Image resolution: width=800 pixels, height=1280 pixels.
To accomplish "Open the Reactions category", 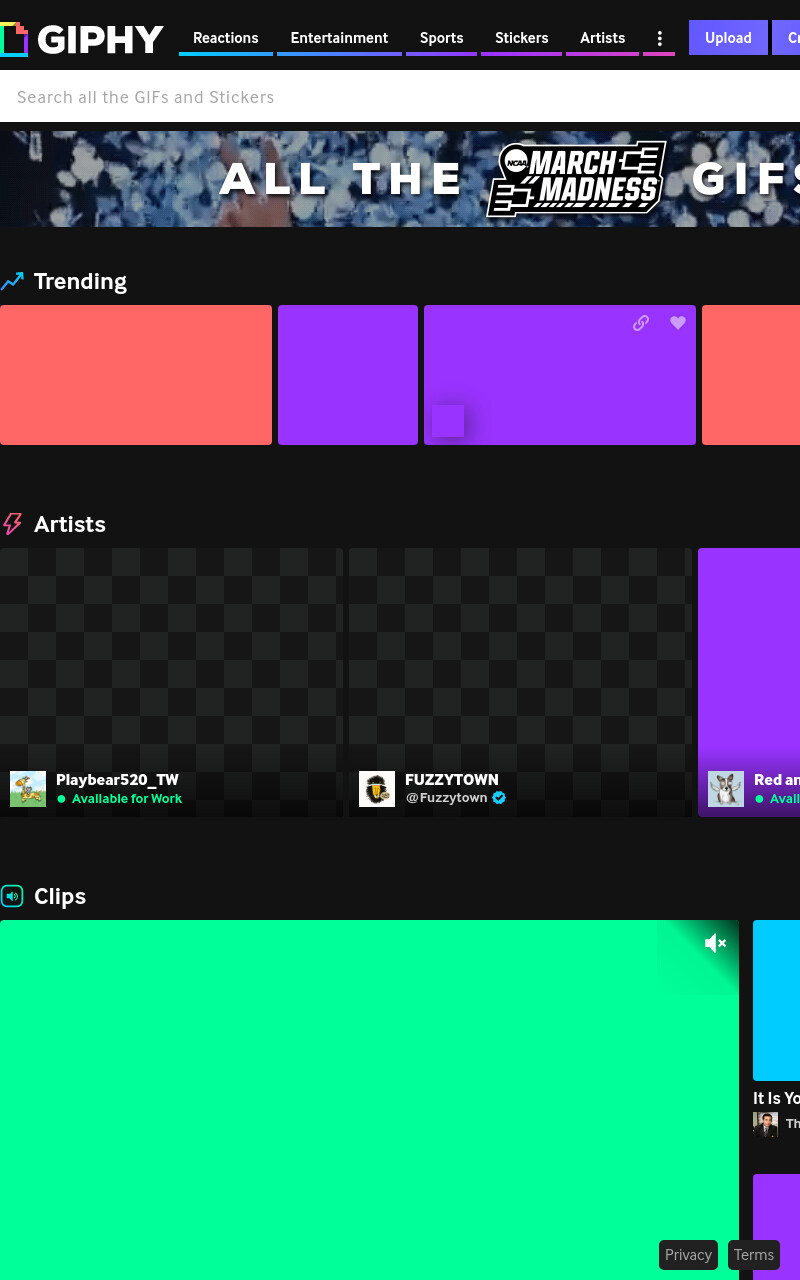I will coord(226,38).
